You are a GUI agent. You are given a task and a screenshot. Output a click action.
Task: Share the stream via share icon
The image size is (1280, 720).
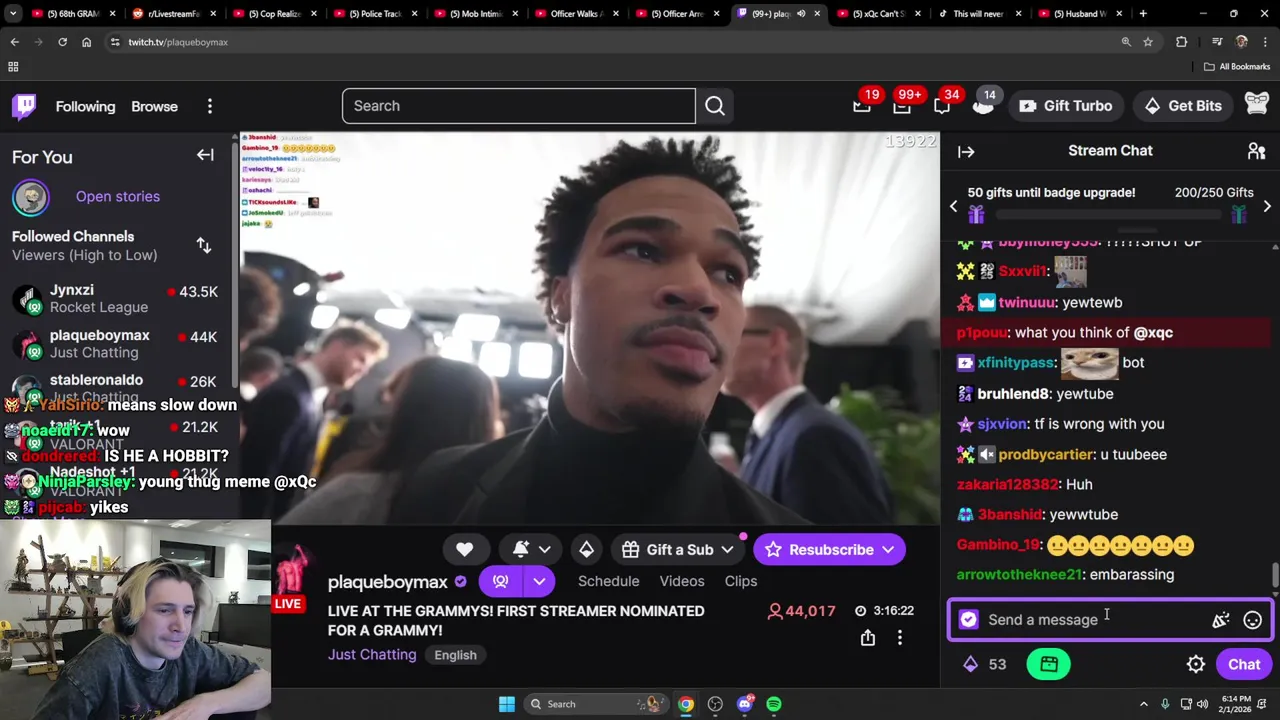click(x=868, y=637)
